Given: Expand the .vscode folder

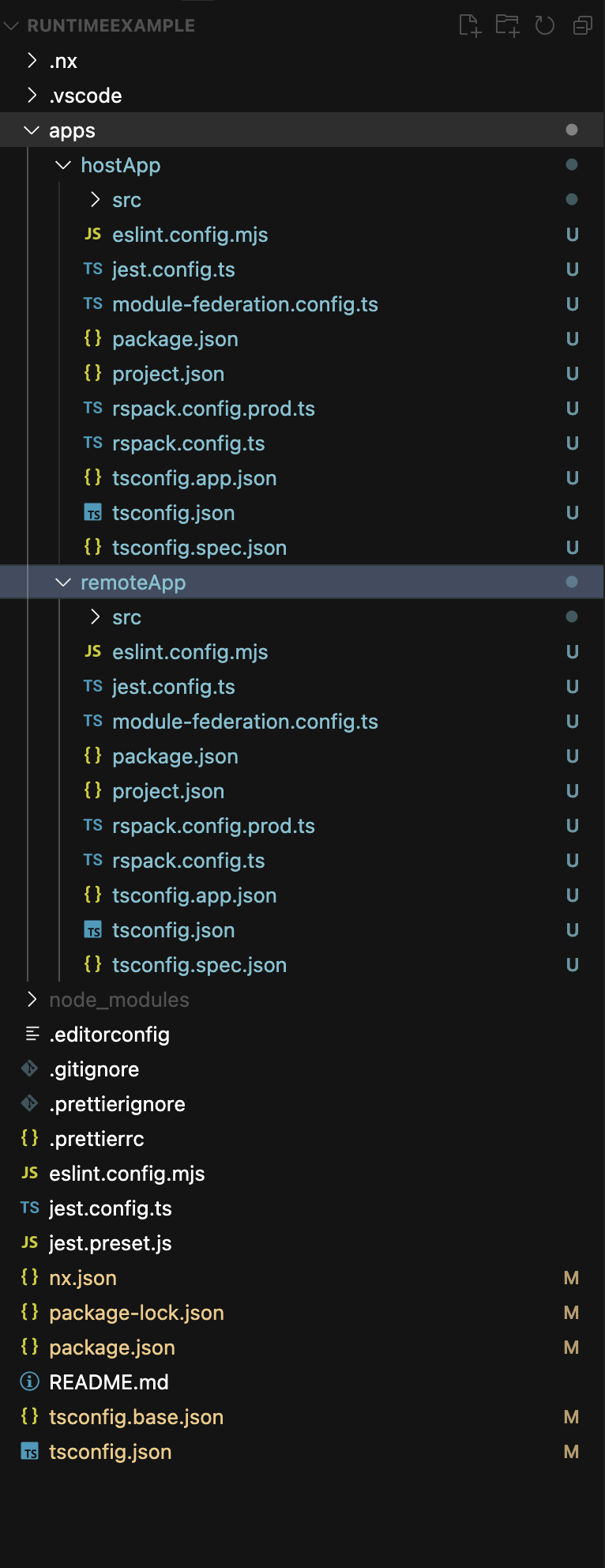Looking at the screenshot, I should point(32,96).
